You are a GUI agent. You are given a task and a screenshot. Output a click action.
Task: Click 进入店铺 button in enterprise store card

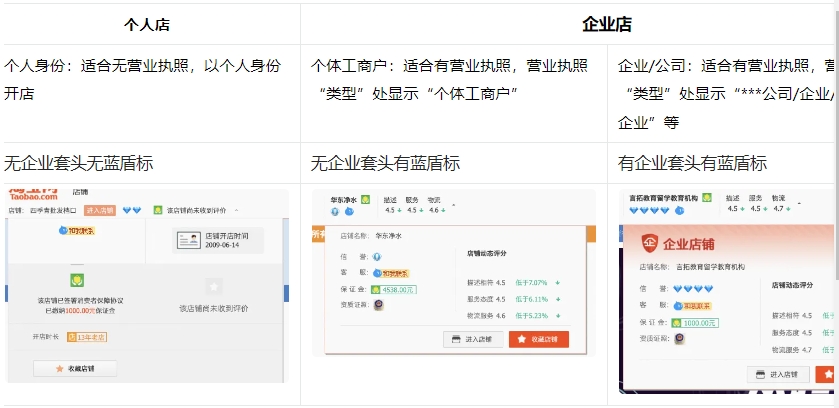778,375
